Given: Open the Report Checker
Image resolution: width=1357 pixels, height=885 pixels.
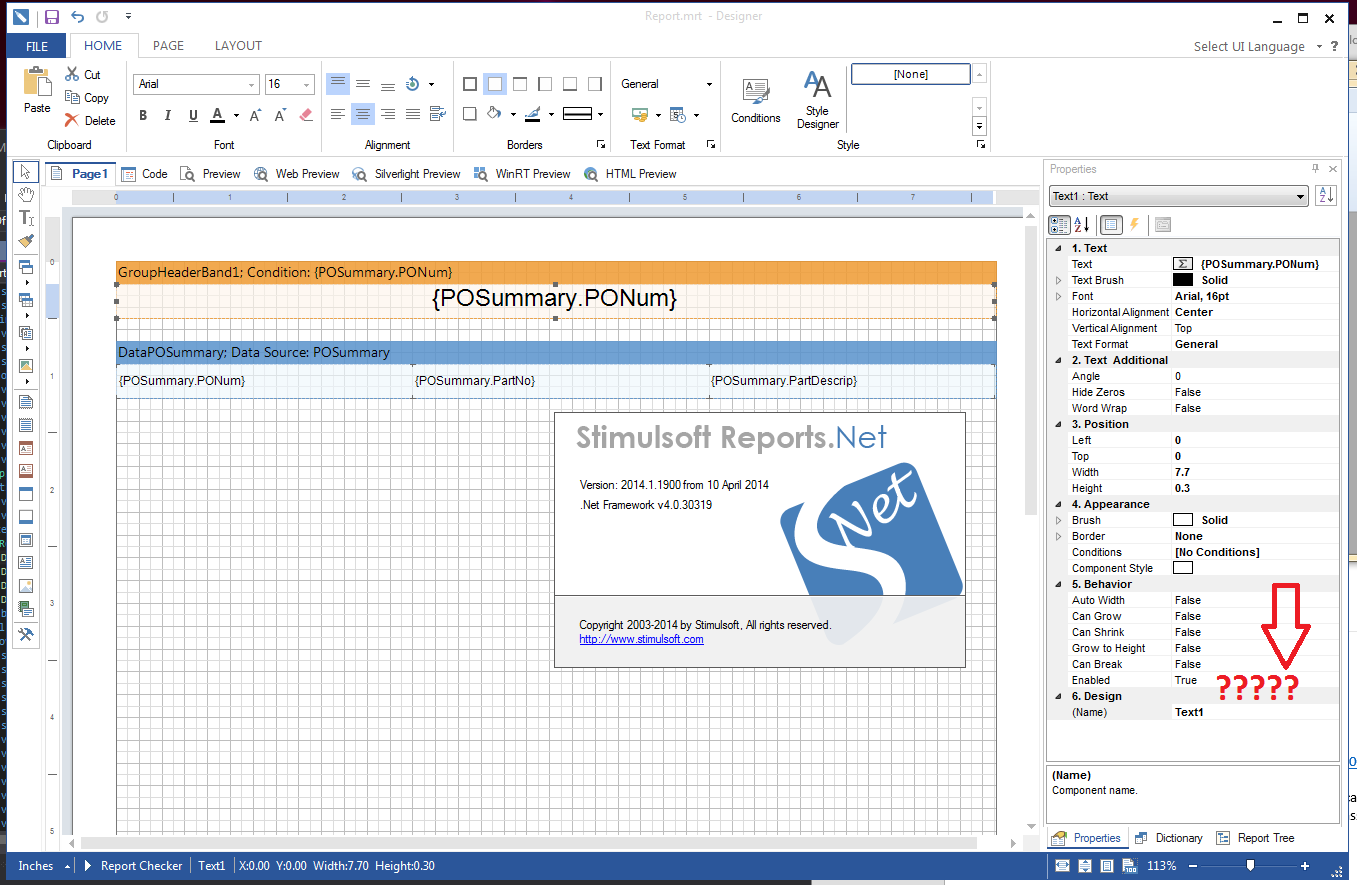Looking at the screenshot, I should tap(133, 866).
